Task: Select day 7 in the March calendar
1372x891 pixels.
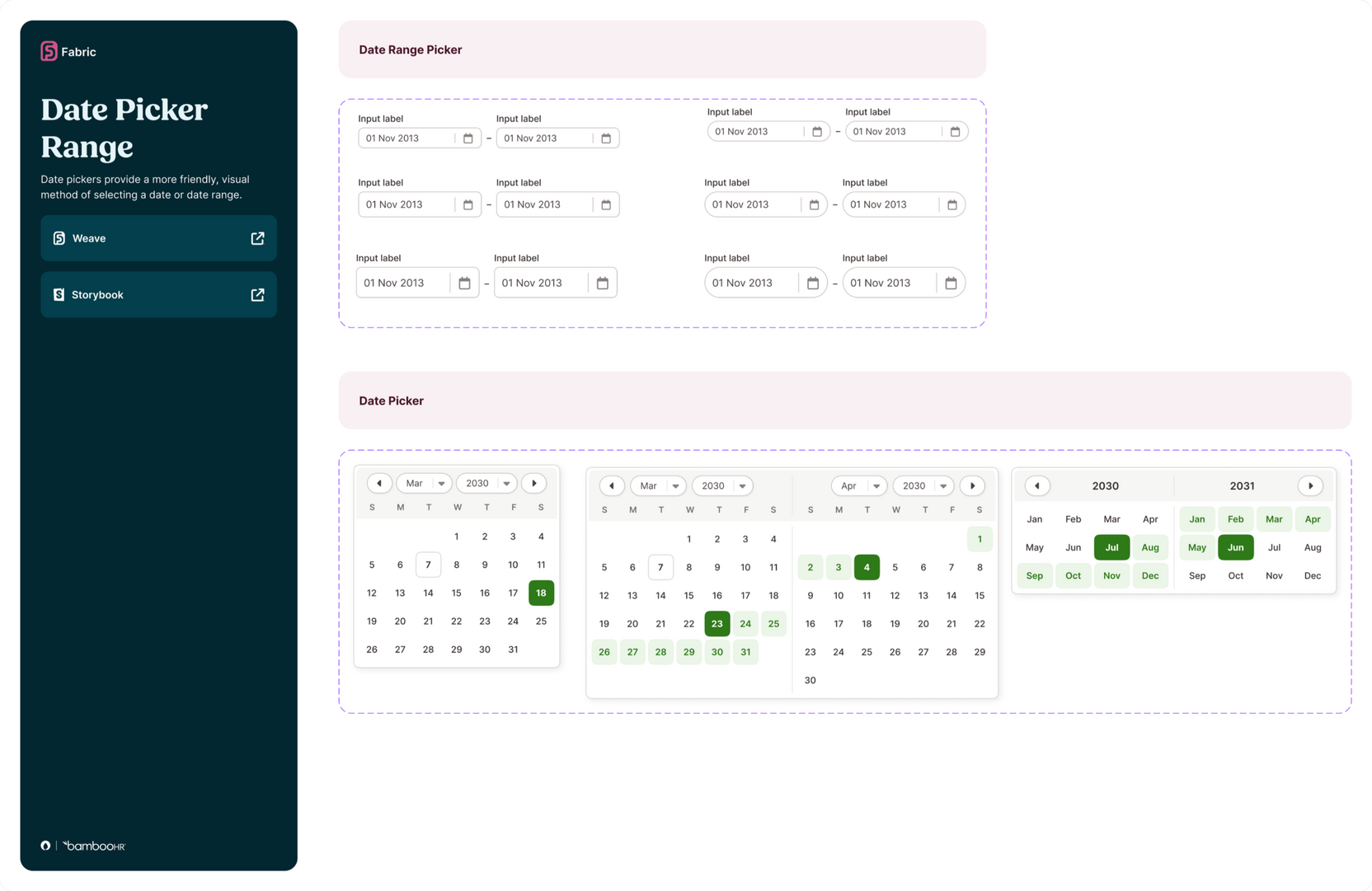Action: coord(428,565)
